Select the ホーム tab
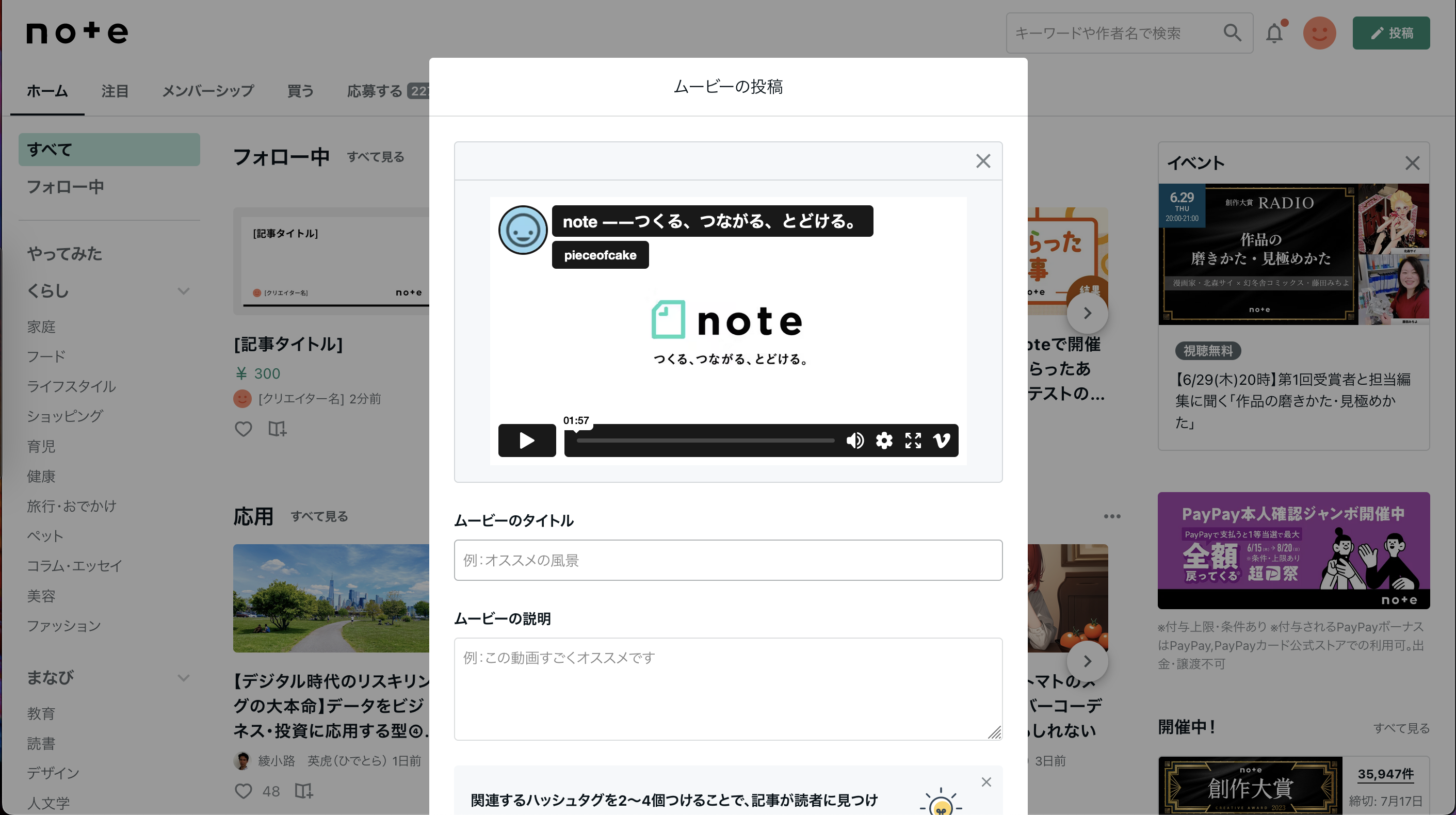The width and height of the screenshot is (1456, 815). [47, 91]
